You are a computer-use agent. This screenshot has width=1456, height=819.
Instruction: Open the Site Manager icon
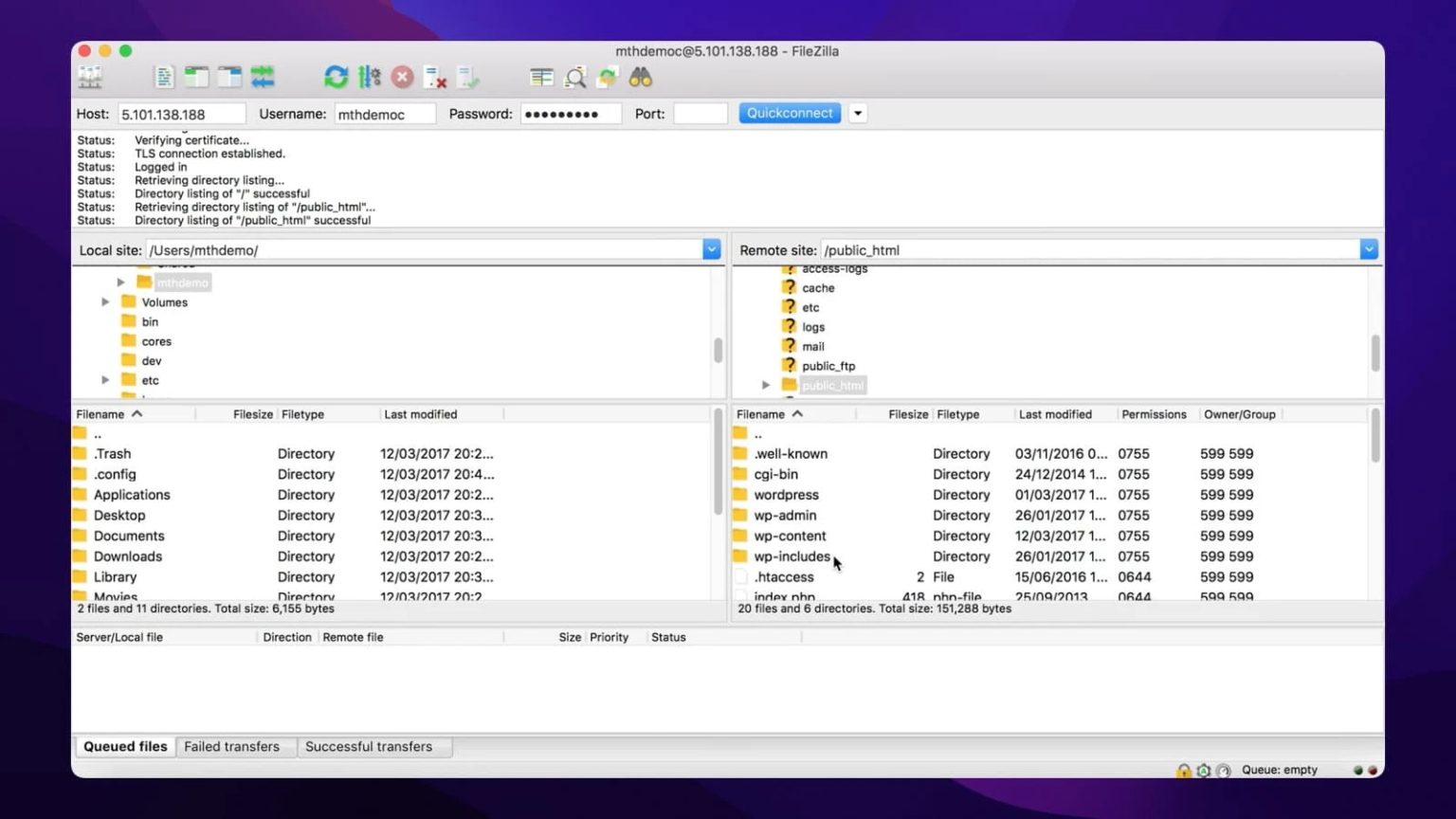[91, 78]
